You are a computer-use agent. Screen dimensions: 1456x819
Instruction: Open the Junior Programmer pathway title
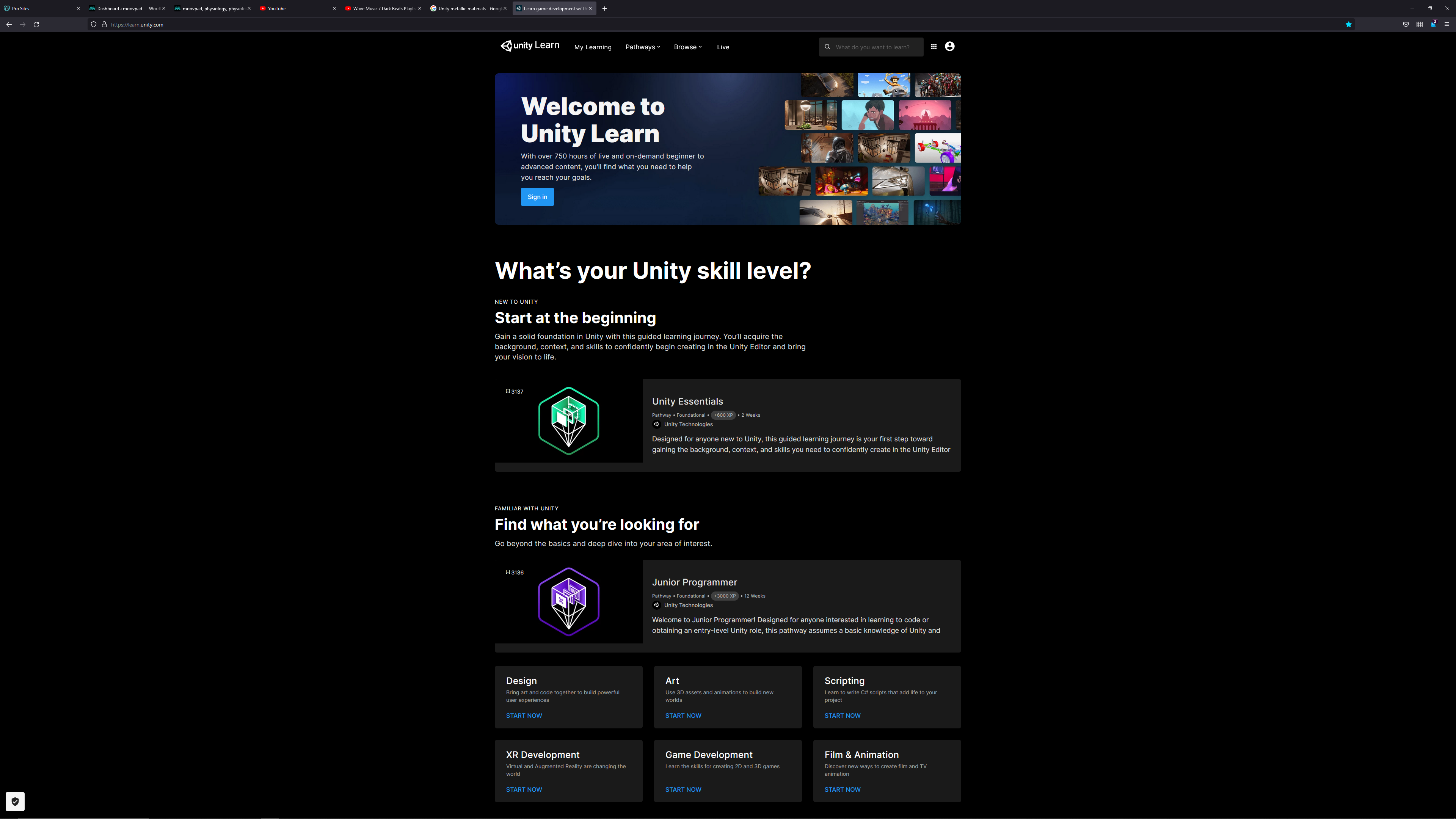(x=694, y=582)
